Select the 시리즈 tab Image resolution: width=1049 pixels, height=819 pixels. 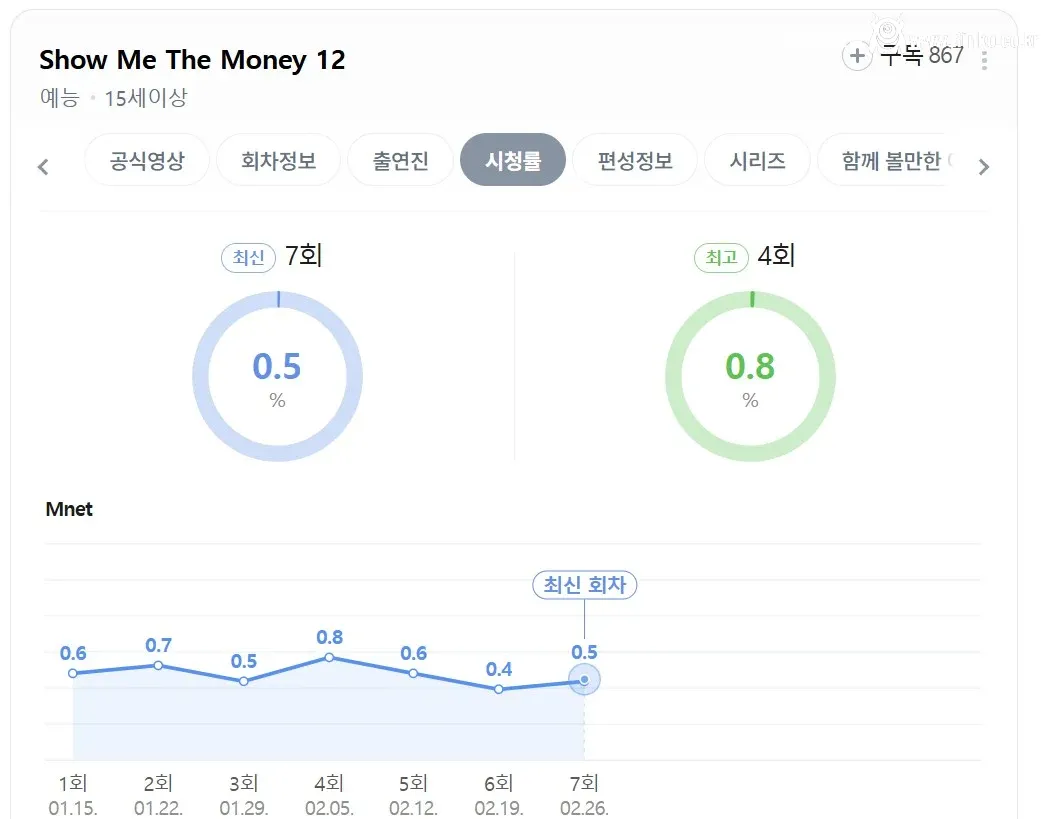(x=757, y=160)
